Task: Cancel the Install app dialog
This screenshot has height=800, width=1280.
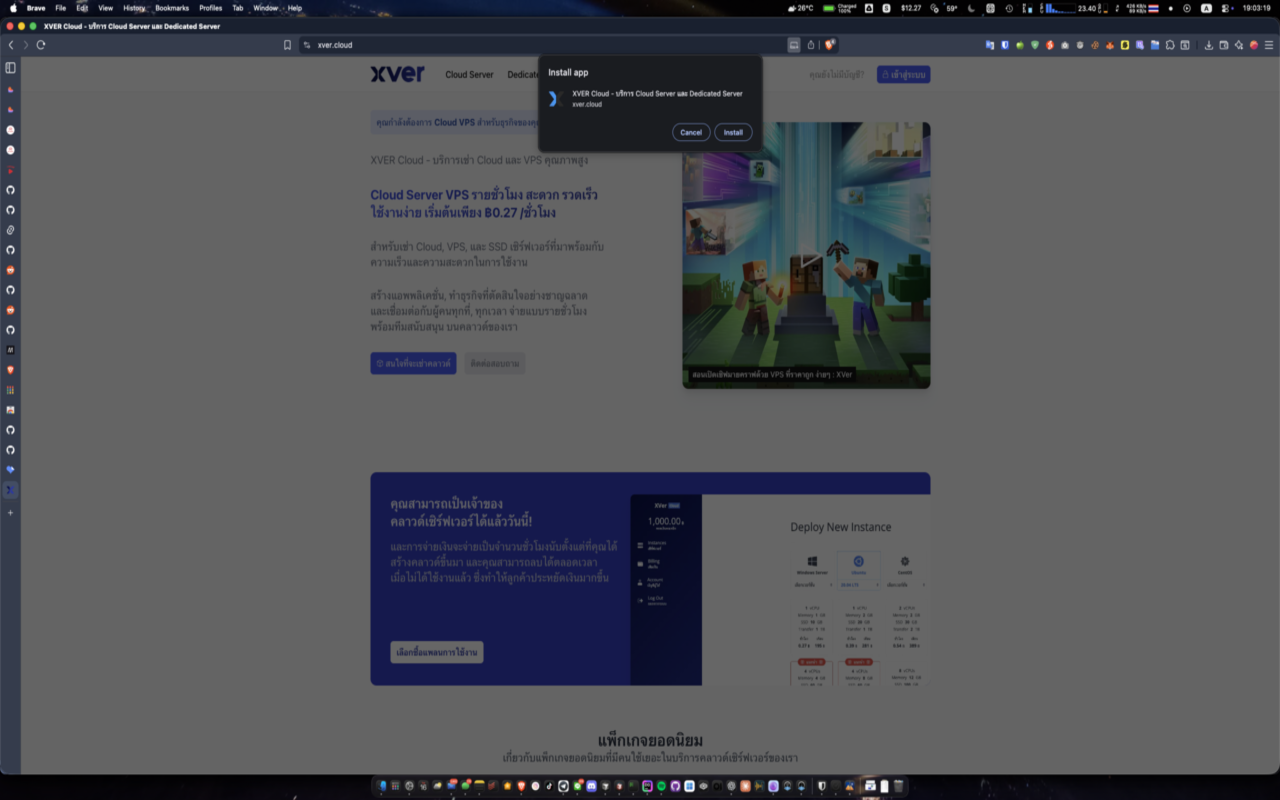Action: coord(691,132)
